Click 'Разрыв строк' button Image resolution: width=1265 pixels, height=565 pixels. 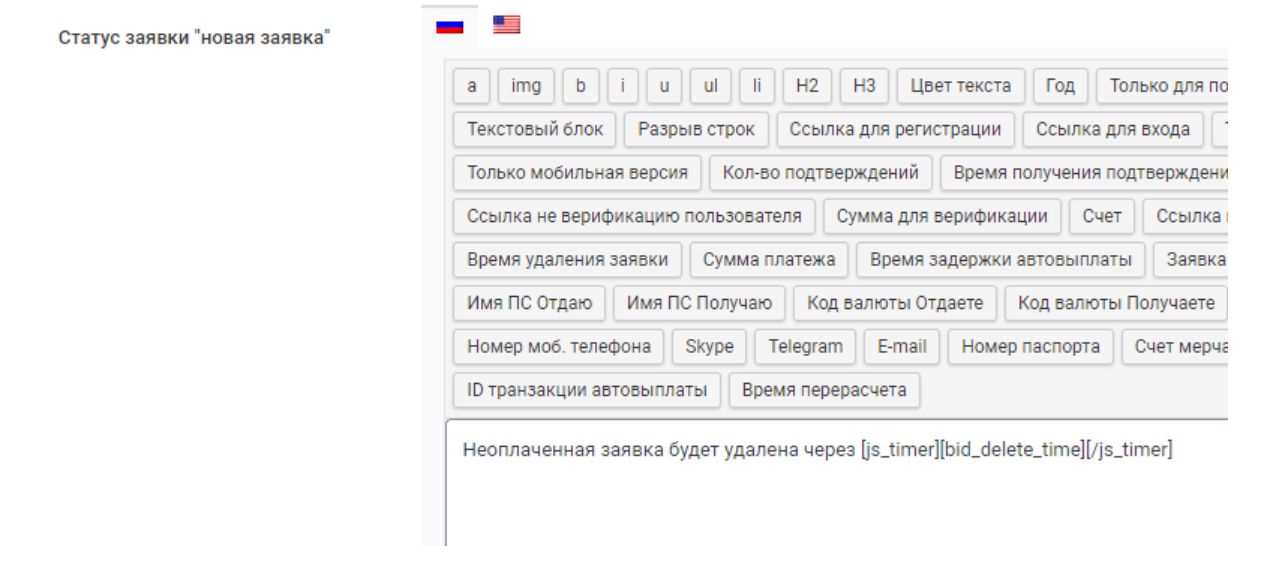(x=696, y=129)
